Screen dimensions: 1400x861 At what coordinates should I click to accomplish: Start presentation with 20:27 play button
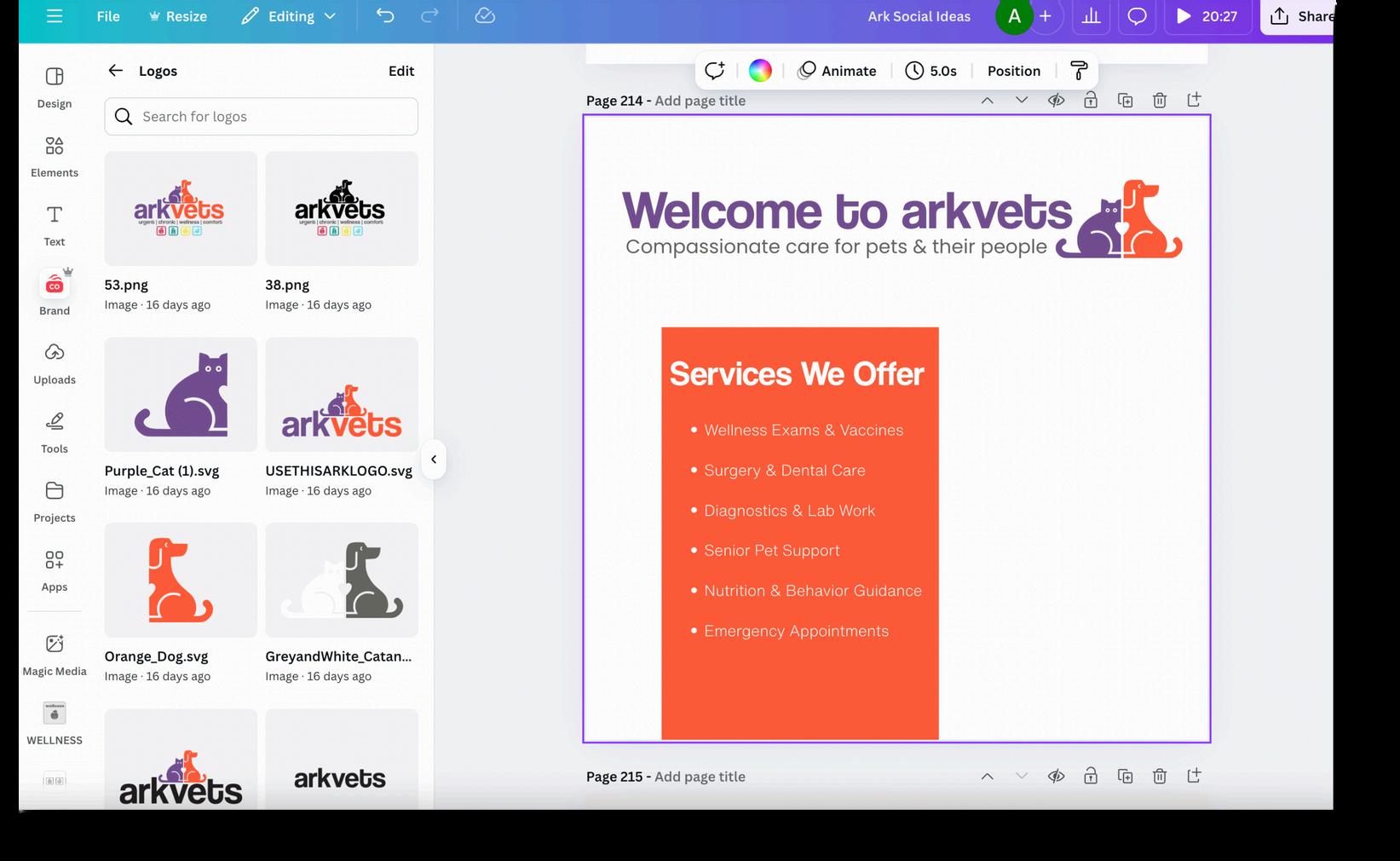1206,16
